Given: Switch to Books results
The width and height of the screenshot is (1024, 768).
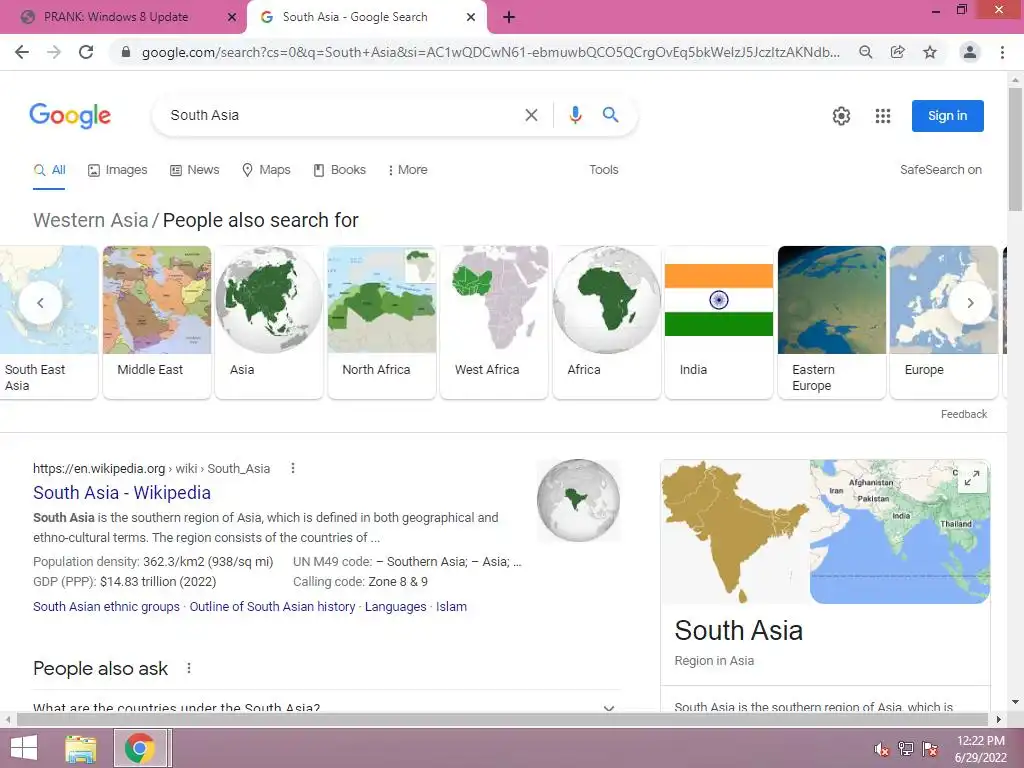Looking at the screenshot, I should click(x=340, y=170).
